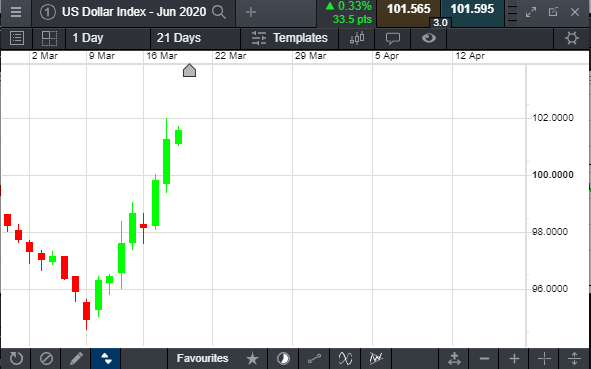Select the trend line drawing tool
591x369 pixels.
pos(314,358)
